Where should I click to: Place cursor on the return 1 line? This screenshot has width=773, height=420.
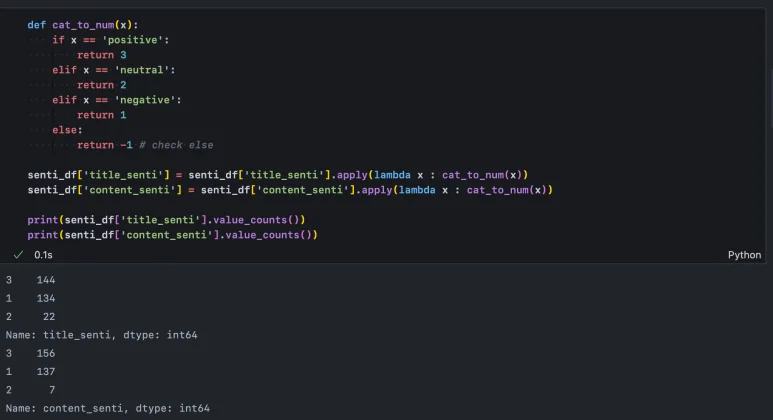(102, 115)
